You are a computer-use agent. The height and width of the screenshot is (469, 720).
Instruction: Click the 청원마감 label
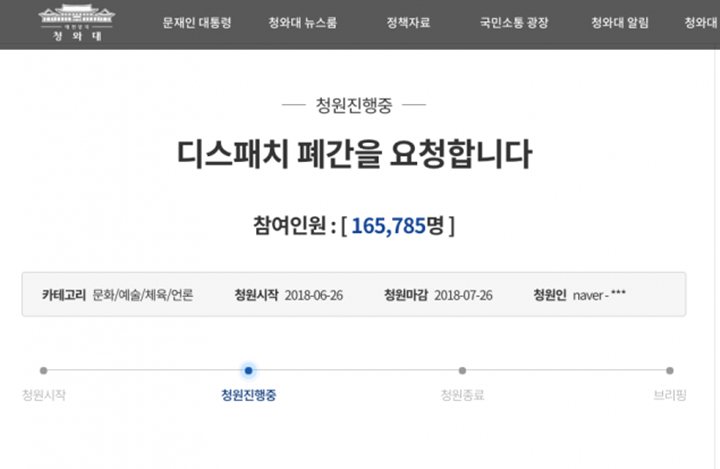point(406,295)
